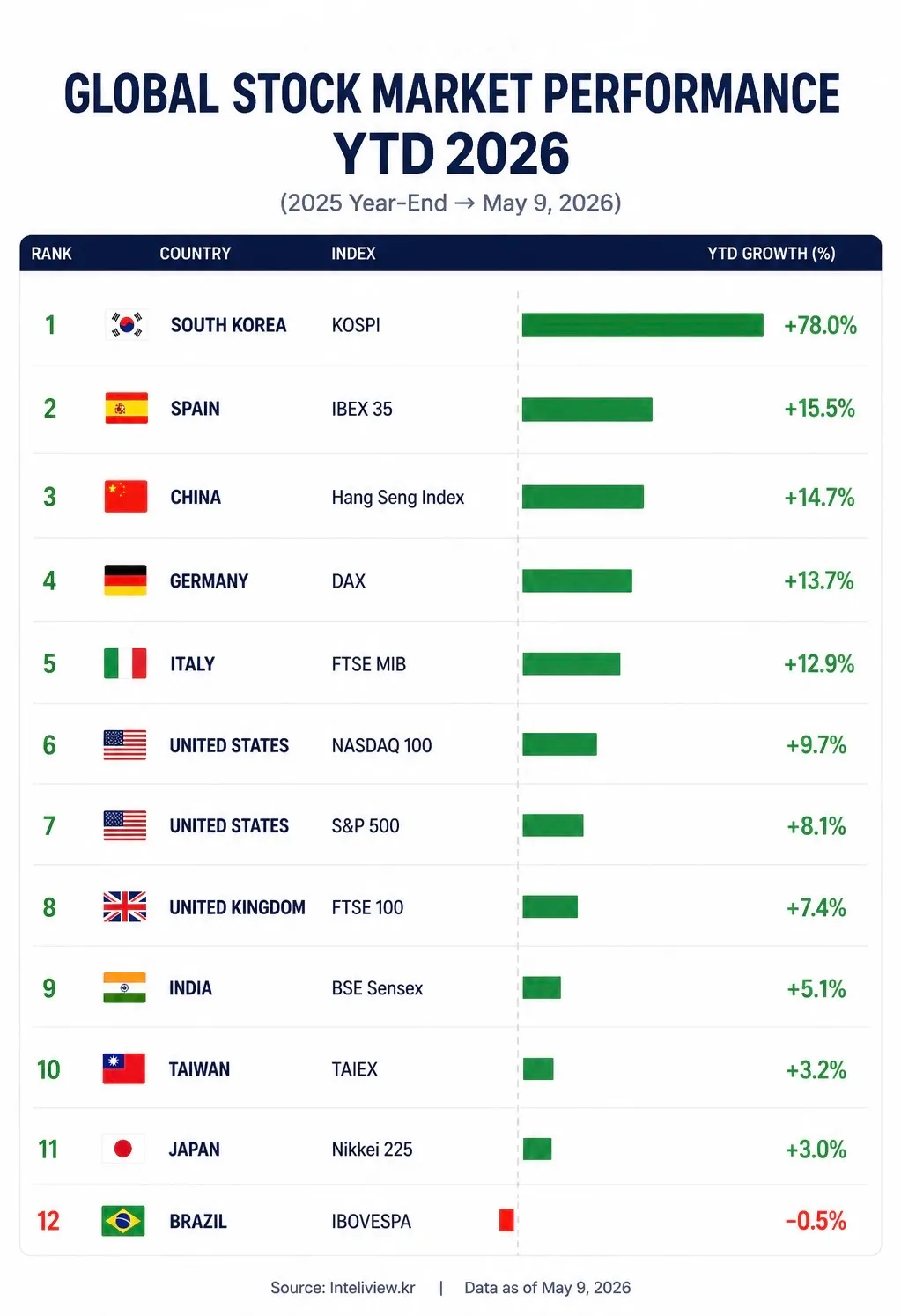Select the COUNTRY column header

(196, 254)
